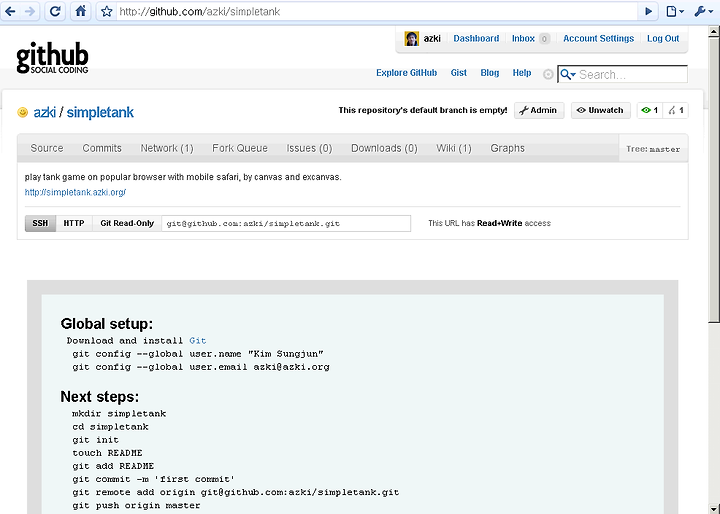This screenshot has width=720, height=514.
Task: Open the browser home page icon
Action: coord(81,11)
